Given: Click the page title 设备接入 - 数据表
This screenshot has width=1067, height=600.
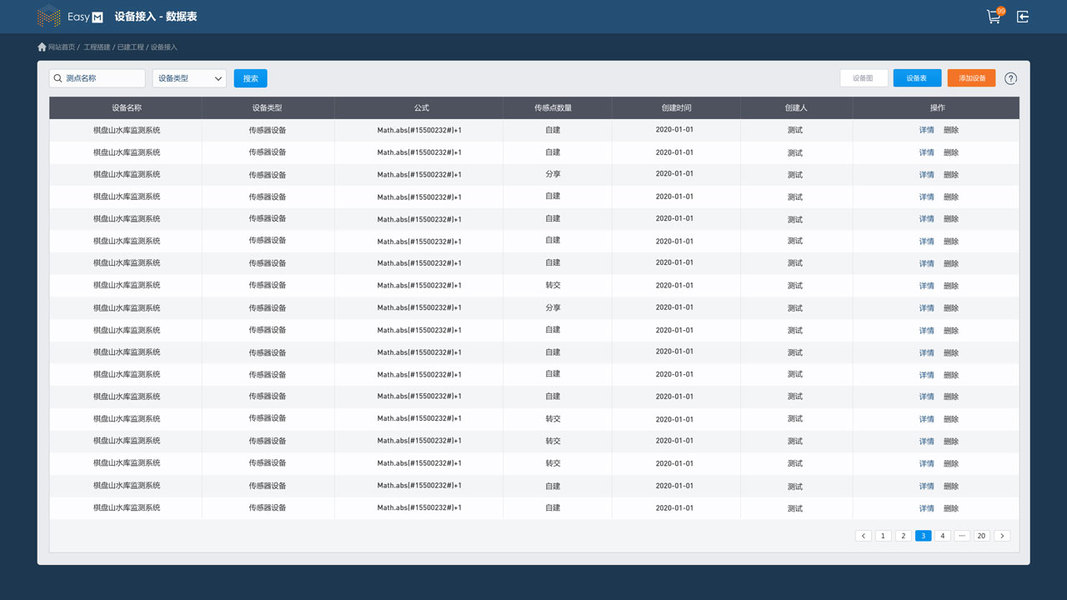Looking at the screenshot, I should click(x=156, y=16).
